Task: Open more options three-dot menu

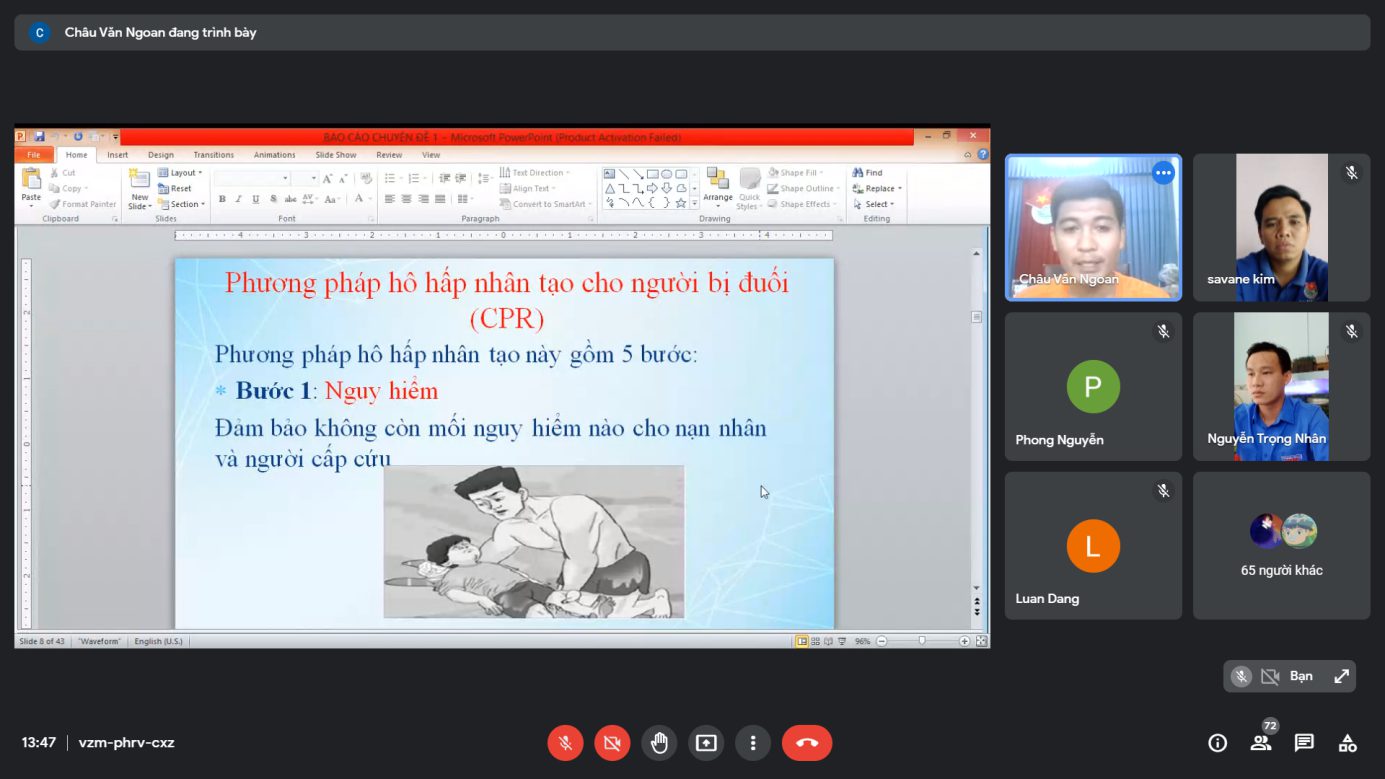Action: [753, 743]
